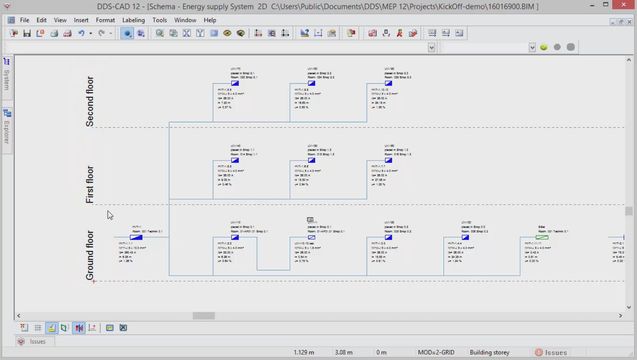
Task: Click the grid display icon in bottom toolbar
Action: coord(38,327)
